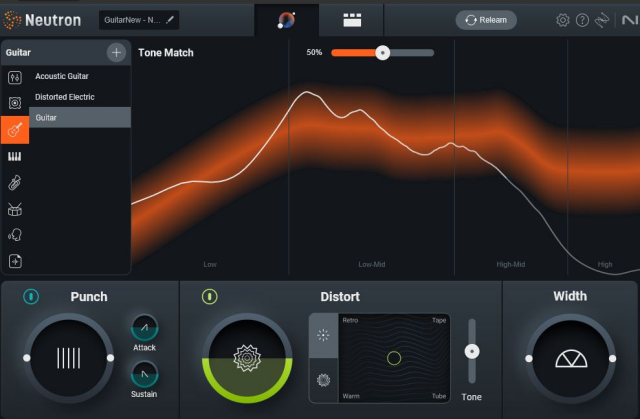640x419 pixels.
Task: Adjust the Tone vertical slider handle
Action: (472, 351)
